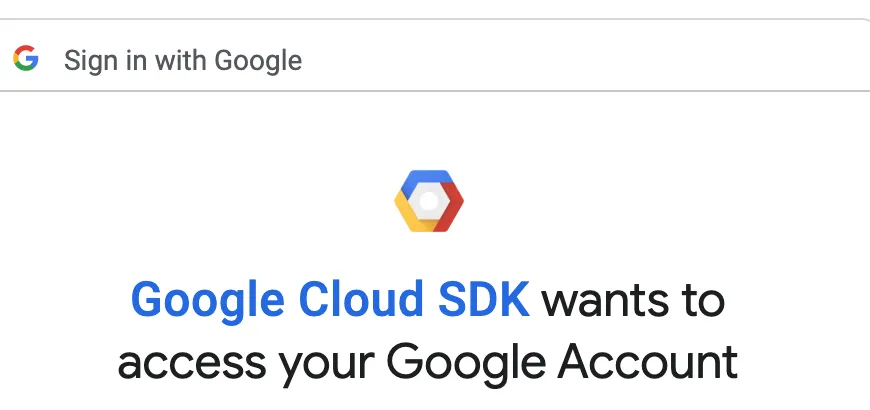Click the red right segment of Cloud logo
This screenshot has width=870, height=410.
[452, 208]
